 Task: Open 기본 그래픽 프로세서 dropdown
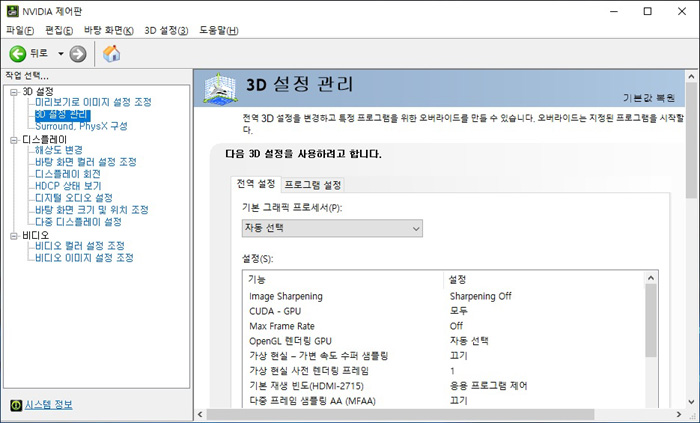pyautogui.click(x=332, y=228)
